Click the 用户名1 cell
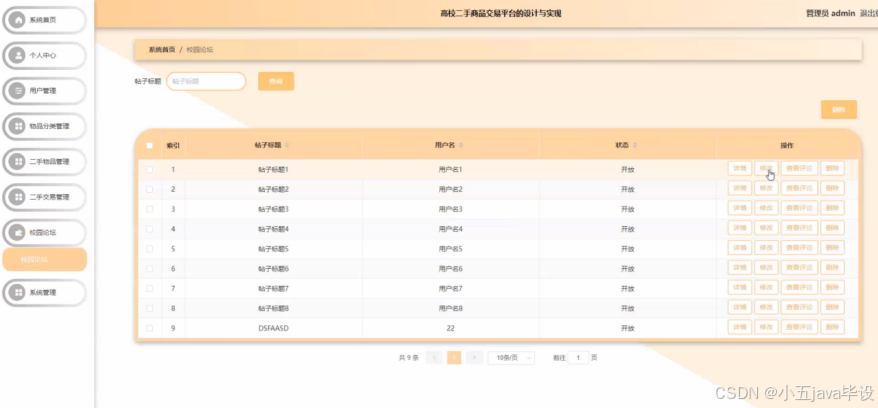This screenshot has width=878, height=408. tap(451, 170)
